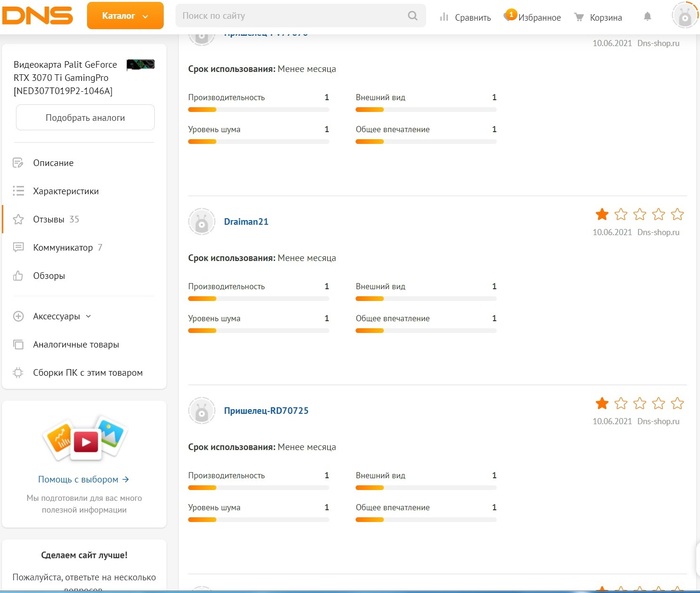Open Пришелец-RD70725 user profile link
700x593 pixels.
266,410
